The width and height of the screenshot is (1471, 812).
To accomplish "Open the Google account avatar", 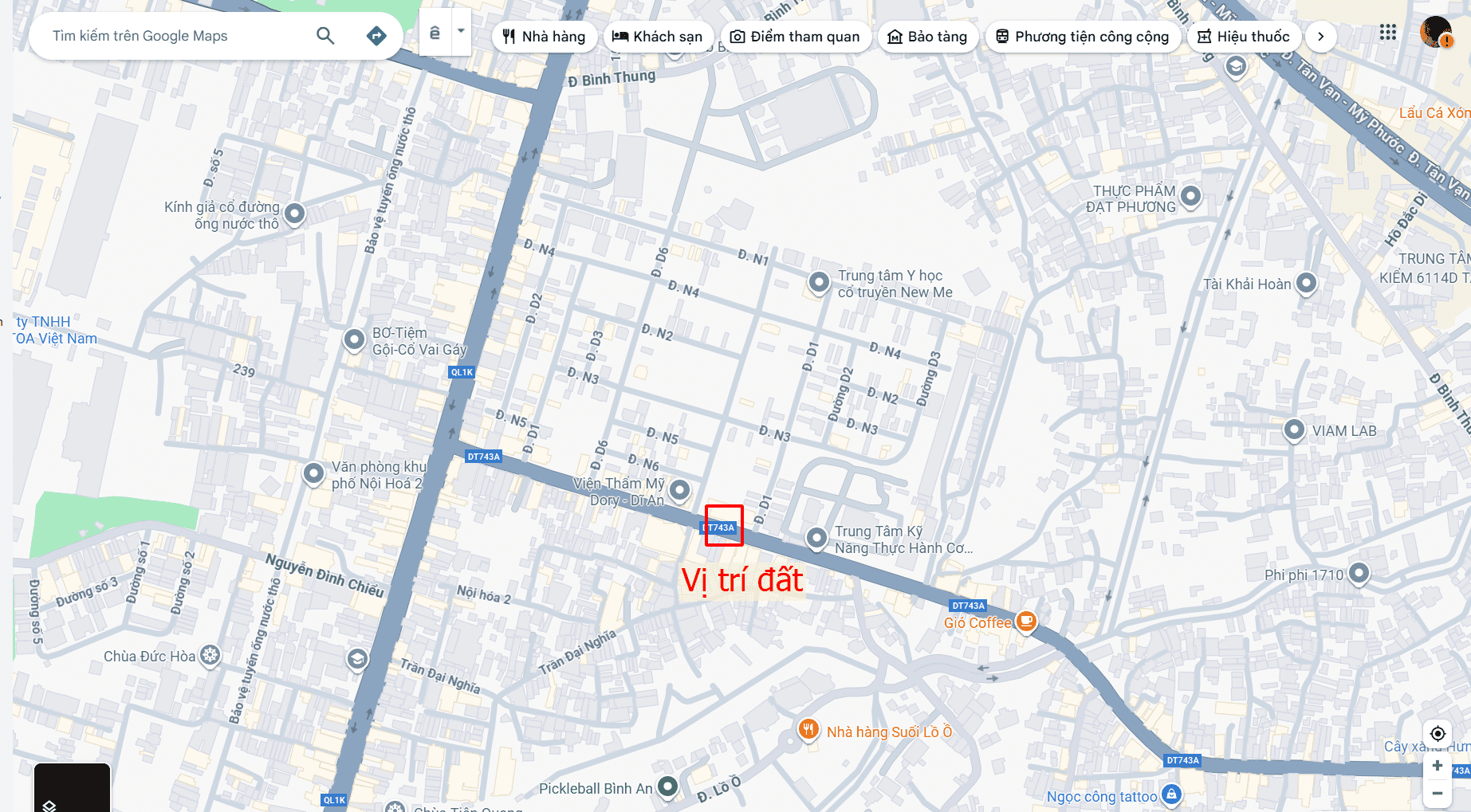I will click(x=1437, y=33).
